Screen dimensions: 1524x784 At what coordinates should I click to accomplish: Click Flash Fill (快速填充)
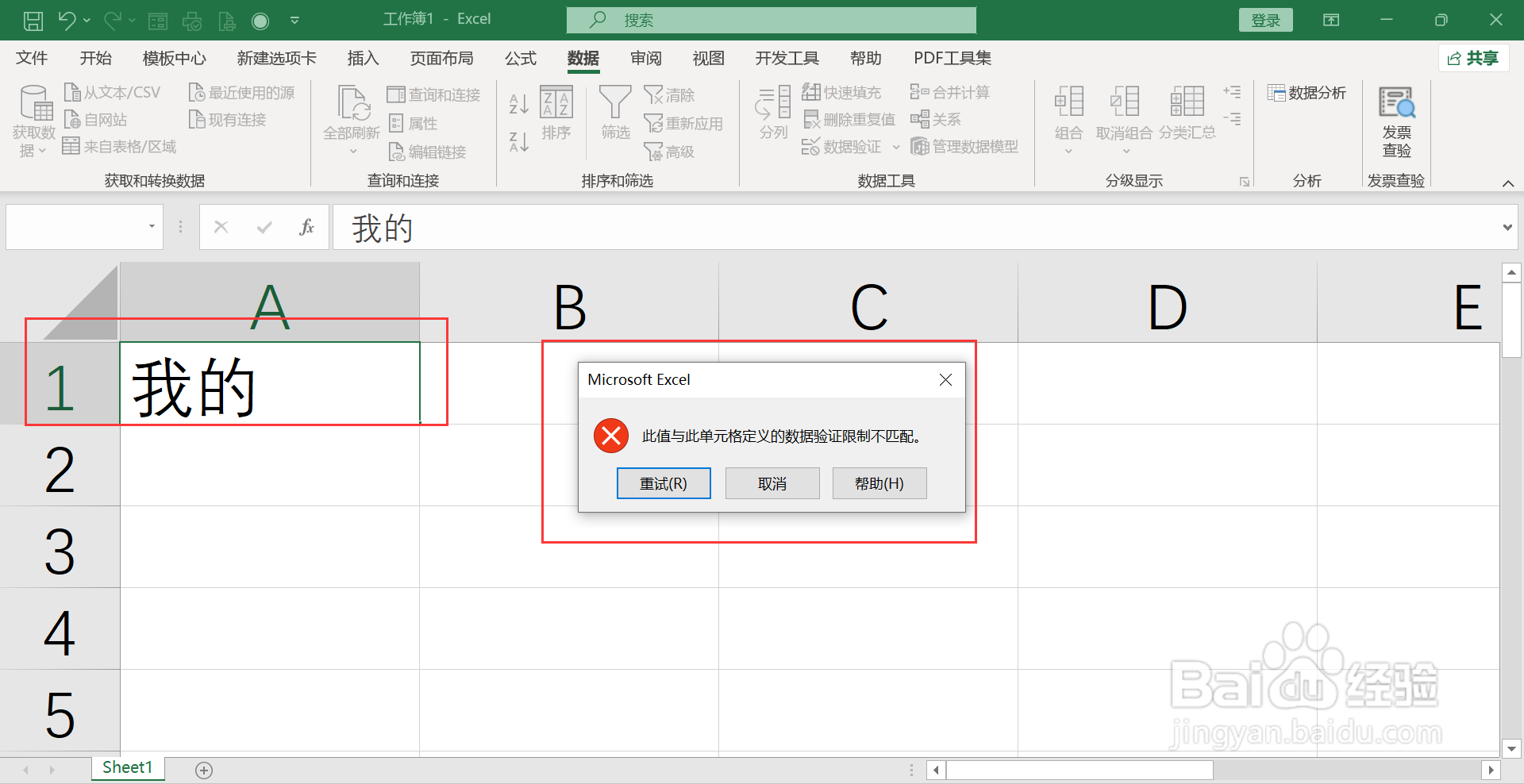click(841, 93)
